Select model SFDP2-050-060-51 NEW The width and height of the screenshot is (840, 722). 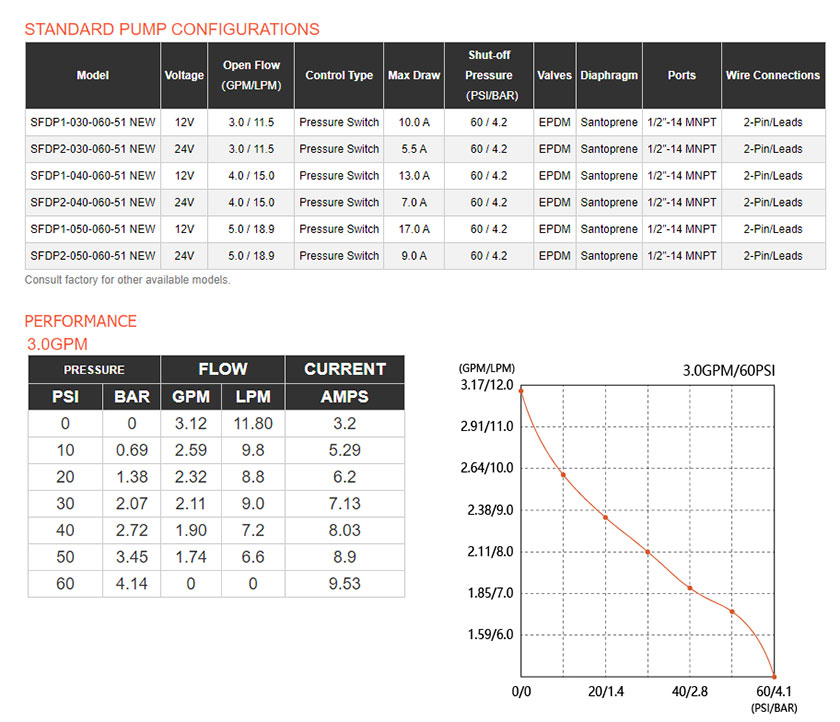[x=93, y=256]
